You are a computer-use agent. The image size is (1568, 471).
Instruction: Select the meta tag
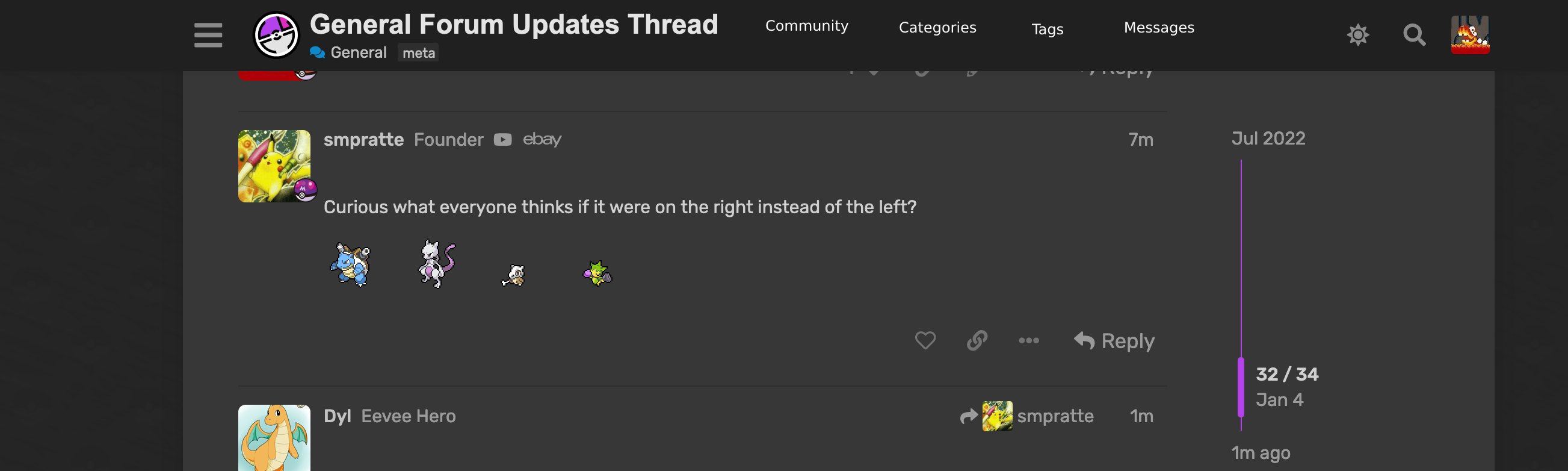click(x=418, y=53)
